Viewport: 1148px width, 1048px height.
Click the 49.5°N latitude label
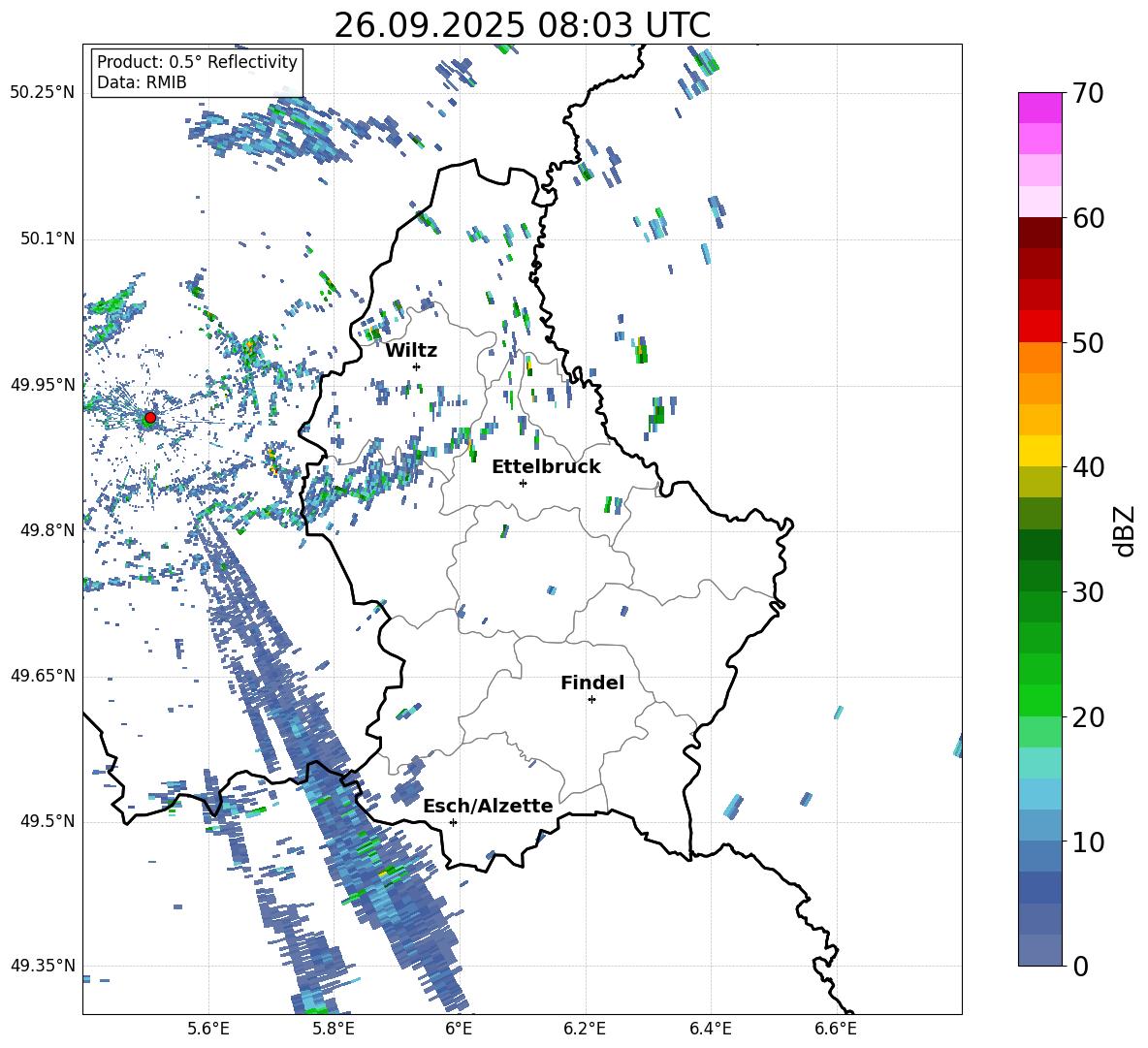(x=48, y=821)
